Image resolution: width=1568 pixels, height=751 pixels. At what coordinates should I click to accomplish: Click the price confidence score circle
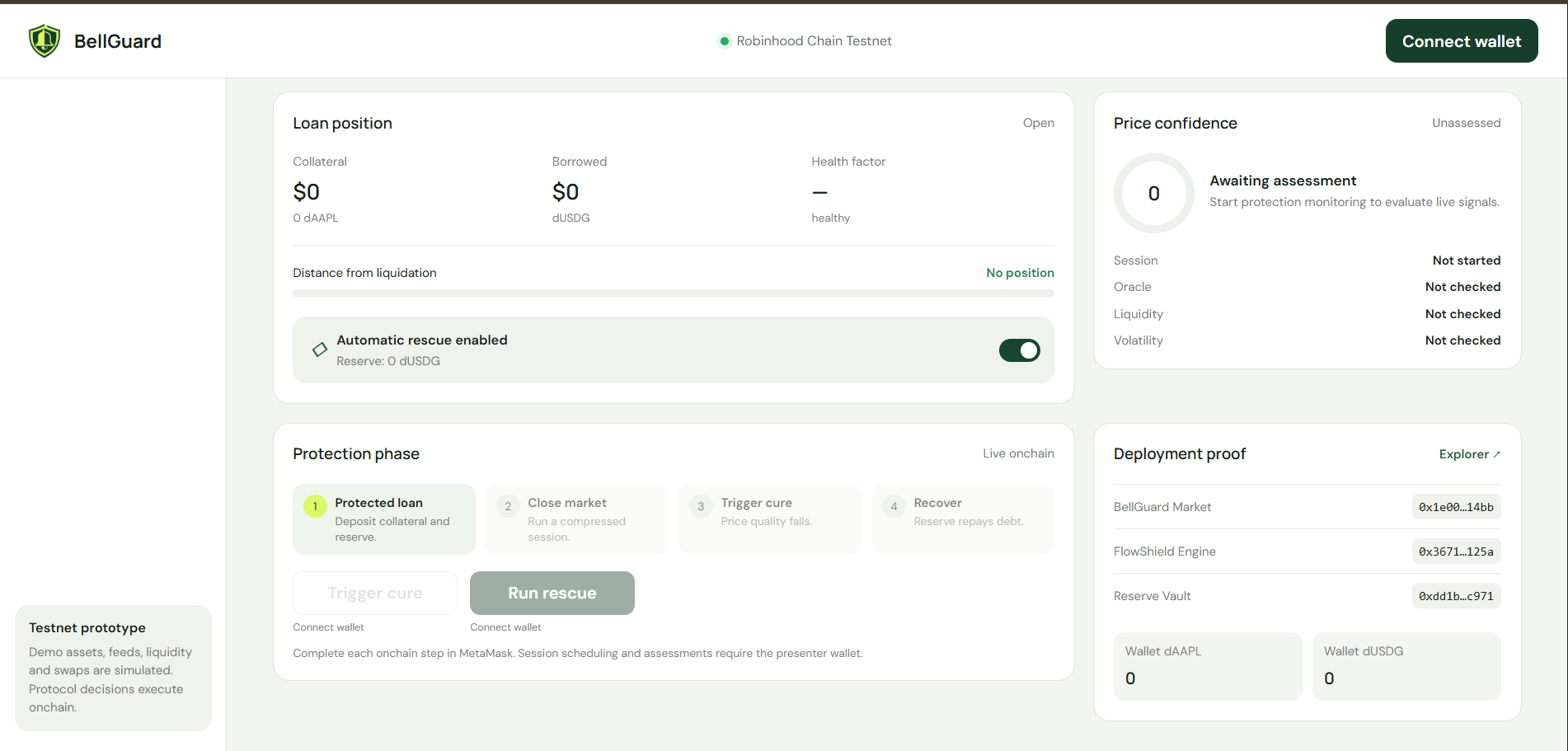tap(1153, 194)
